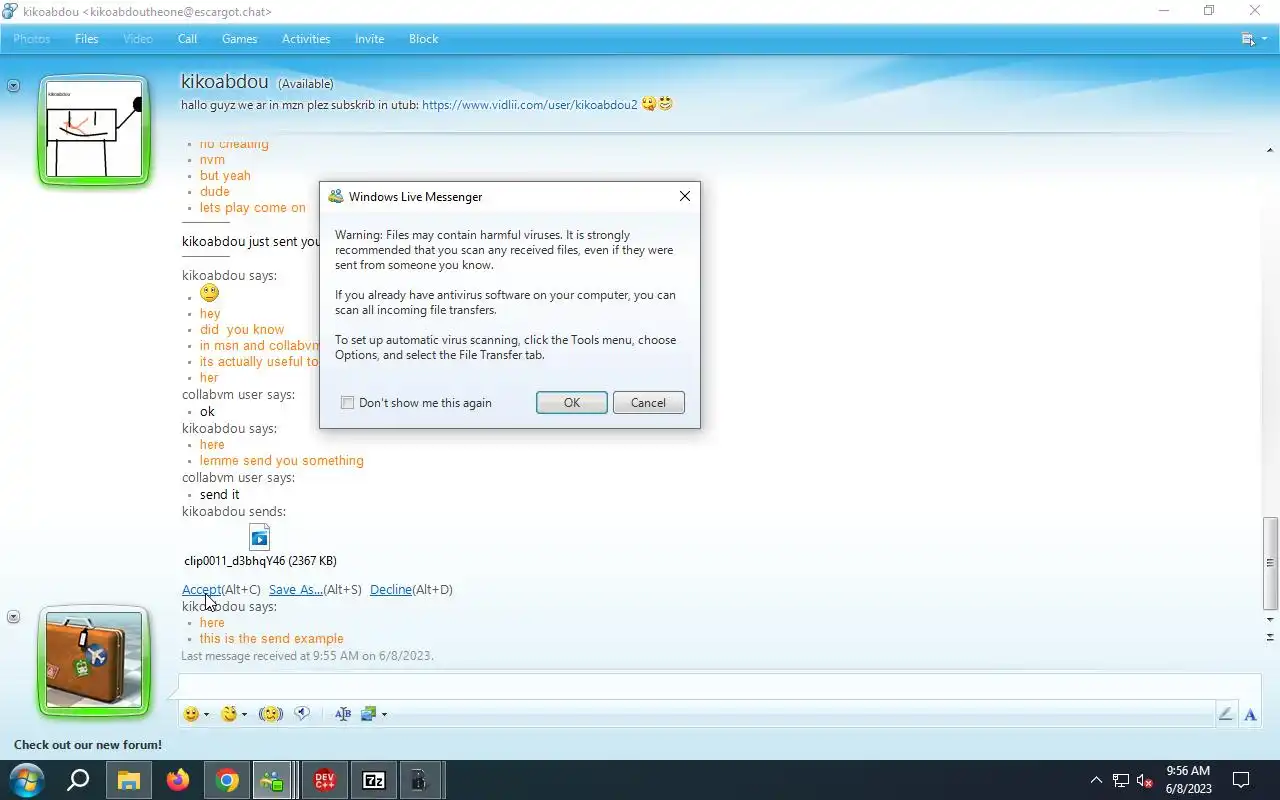This screenshot has width=1280, height=800.
Task: Open taskbar search magnifier
Action: pyautogui.click(x=78, y=780)
